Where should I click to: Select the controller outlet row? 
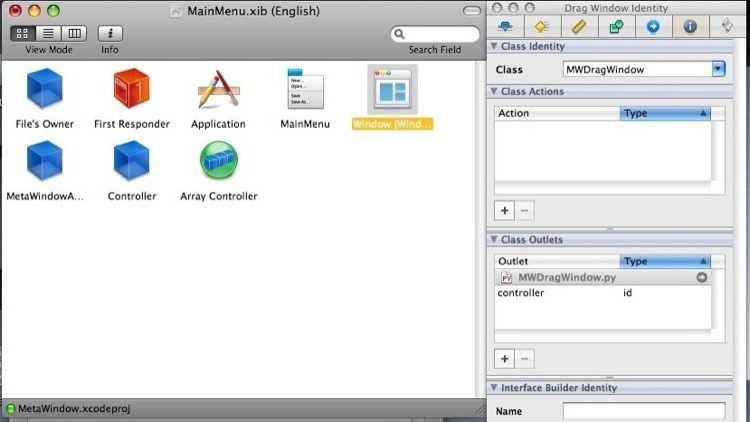click(603, 293)
